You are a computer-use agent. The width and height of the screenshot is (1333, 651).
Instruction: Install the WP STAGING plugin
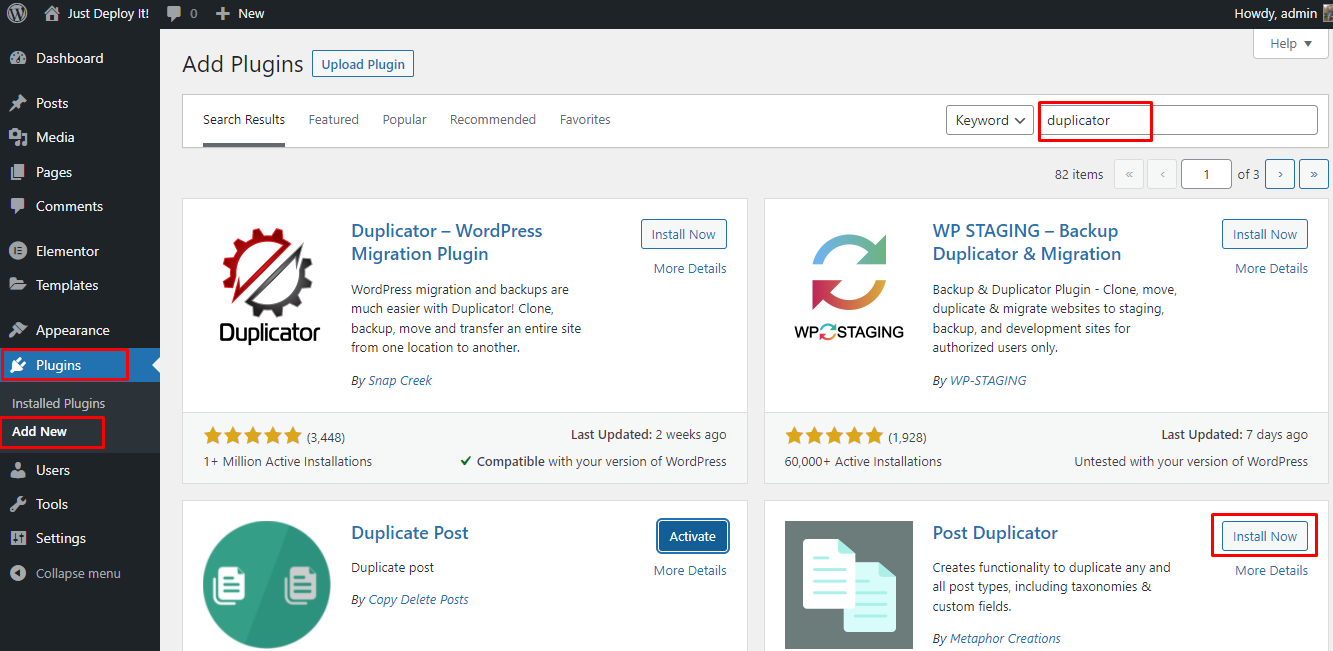pos(1265,234)
